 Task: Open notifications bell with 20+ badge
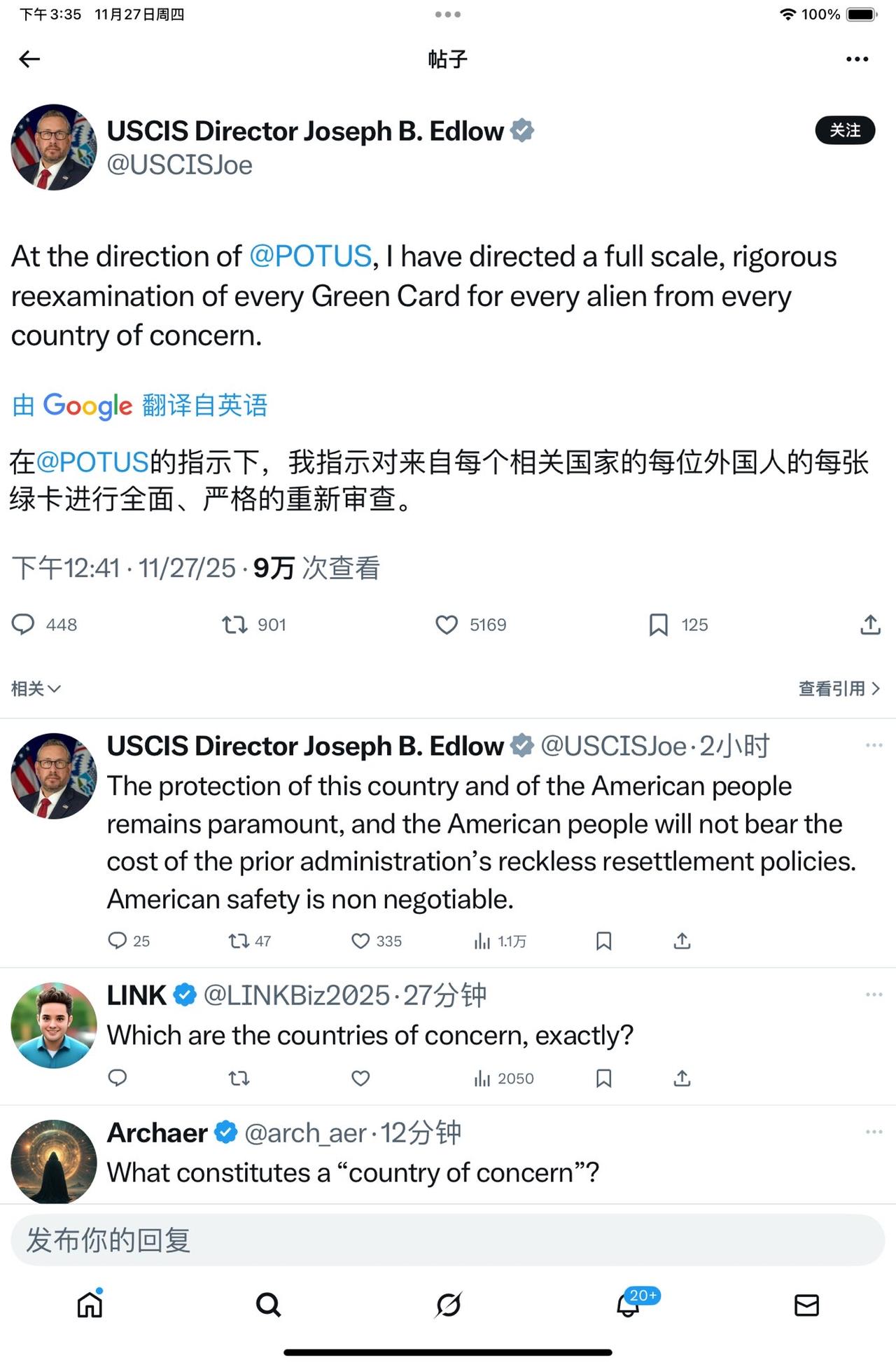point(629,1305)
